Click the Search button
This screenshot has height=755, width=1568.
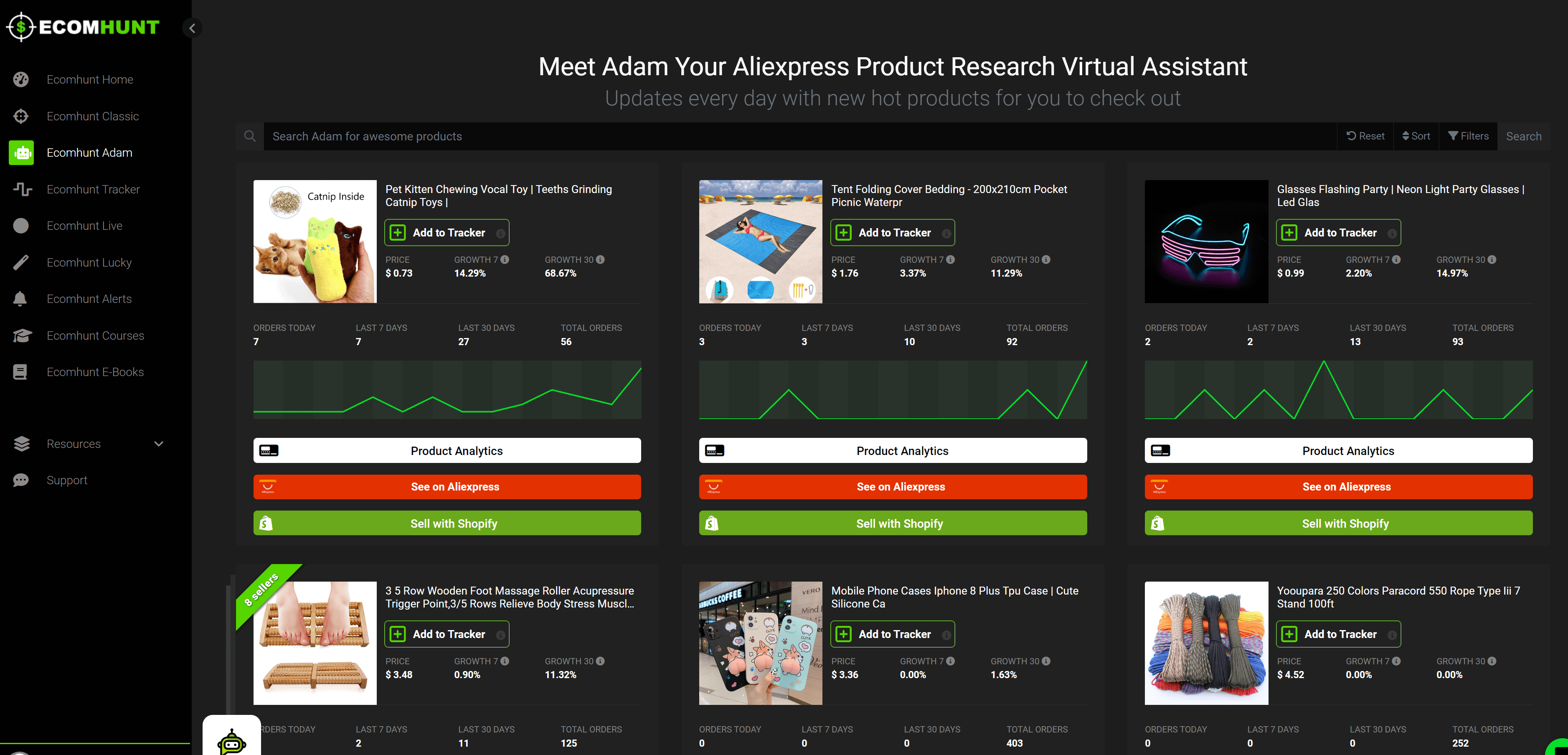click(1524, 136)
